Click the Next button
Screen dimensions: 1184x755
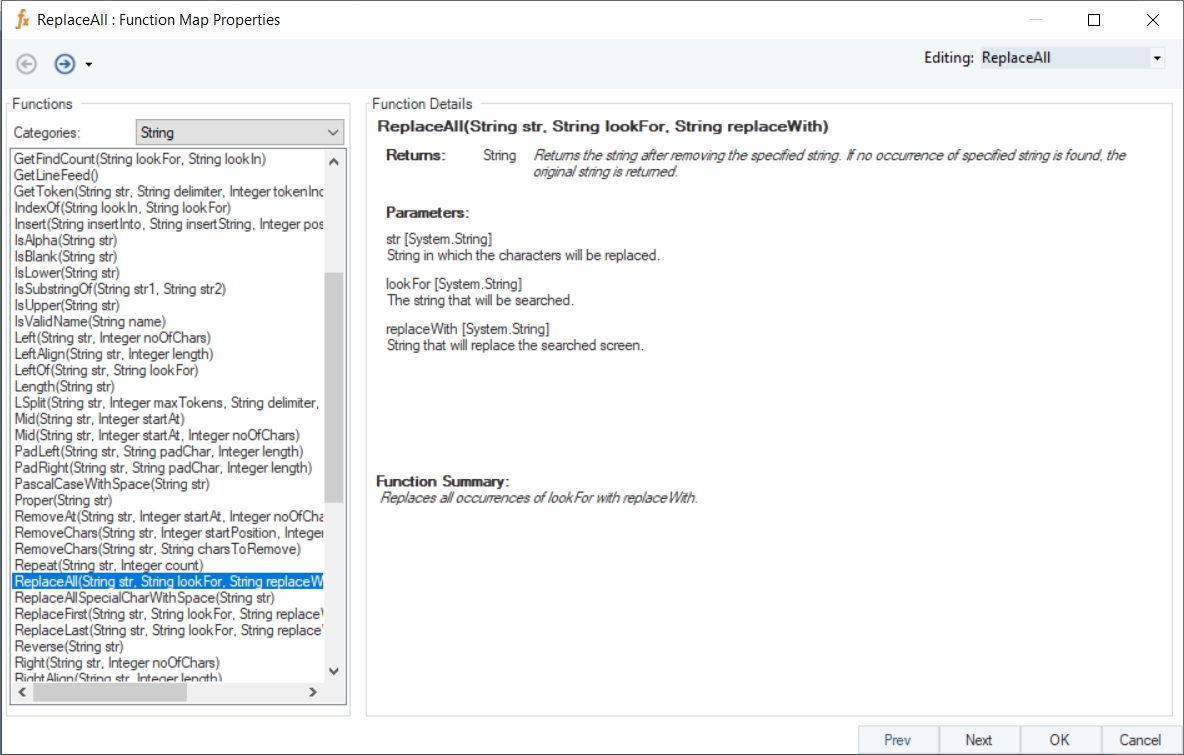click(978, 740)
